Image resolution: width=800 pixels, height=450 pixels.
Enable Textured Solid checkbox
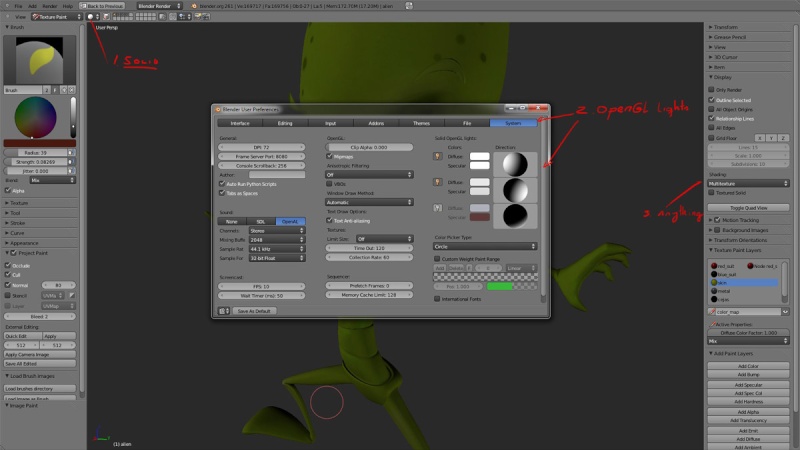coord(711,192)
